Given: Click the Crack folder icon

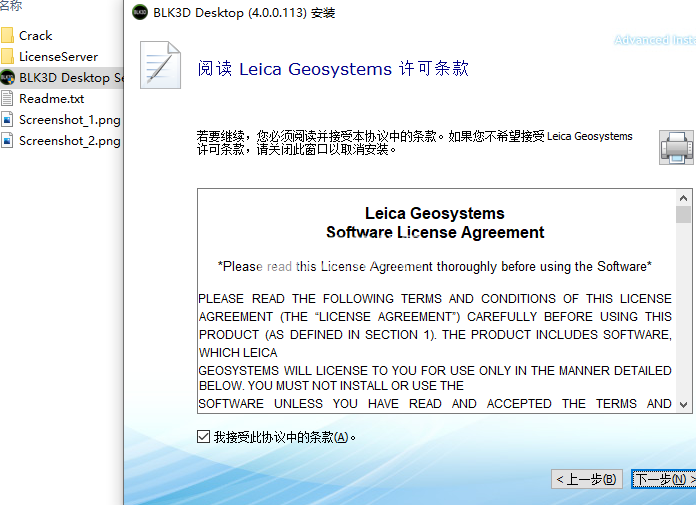Looking at the screenshot, I should [x=7, y=36].
